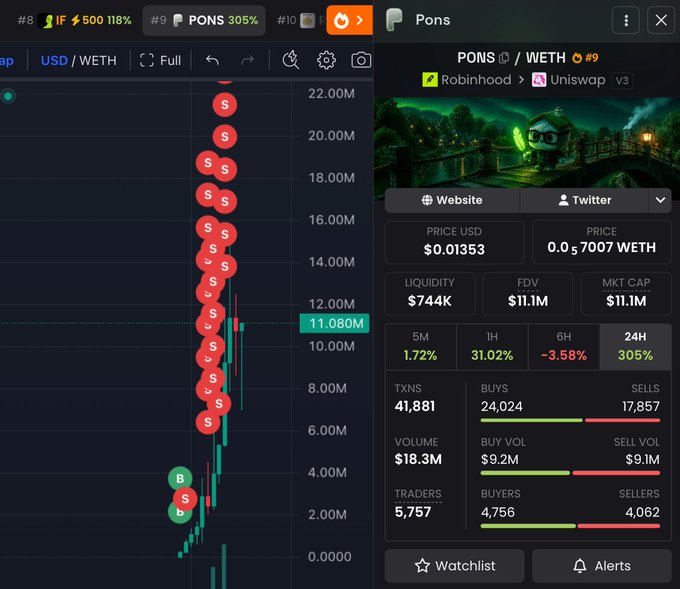Click the topmost full S sell marker near 22.00M
The image size is (680, 589).
(x=225, y=105)
